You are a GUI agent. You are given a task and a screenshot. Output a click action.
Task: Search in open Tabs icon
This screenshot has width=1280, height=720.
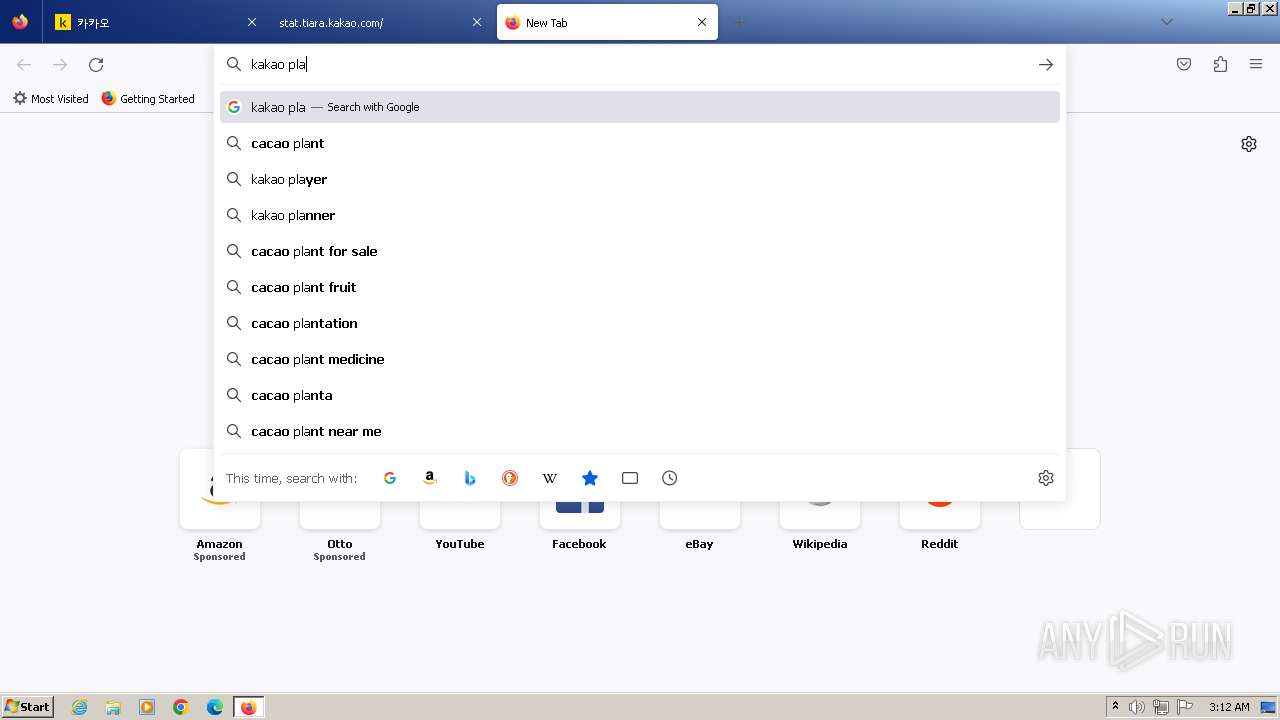pos(630,478)
